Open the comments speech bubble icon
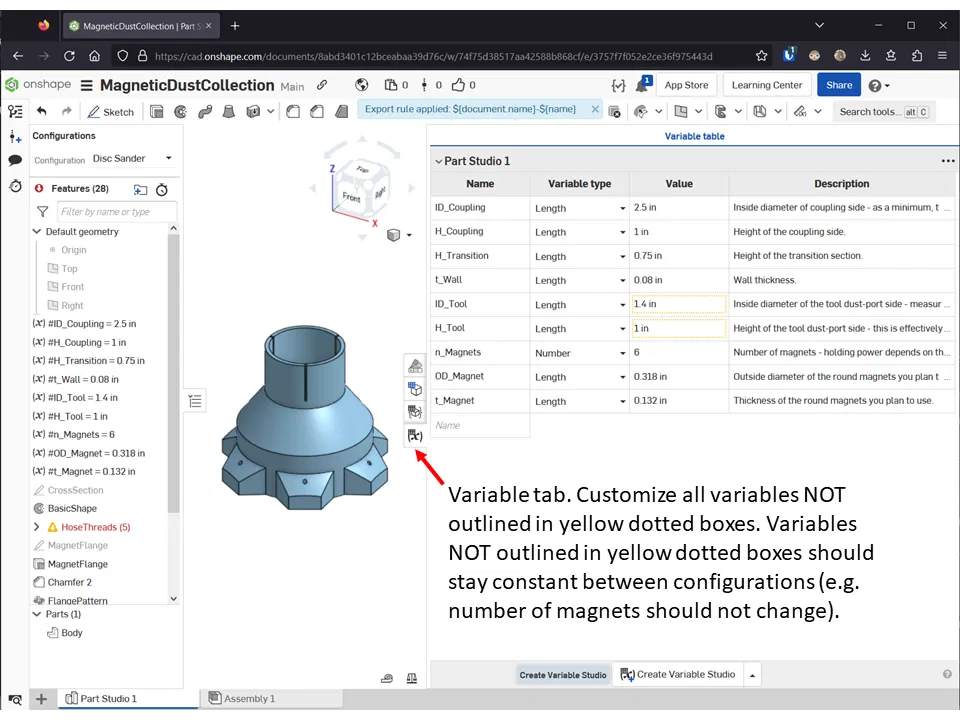This screenshot has height=720, width=960. coord(15,160)
